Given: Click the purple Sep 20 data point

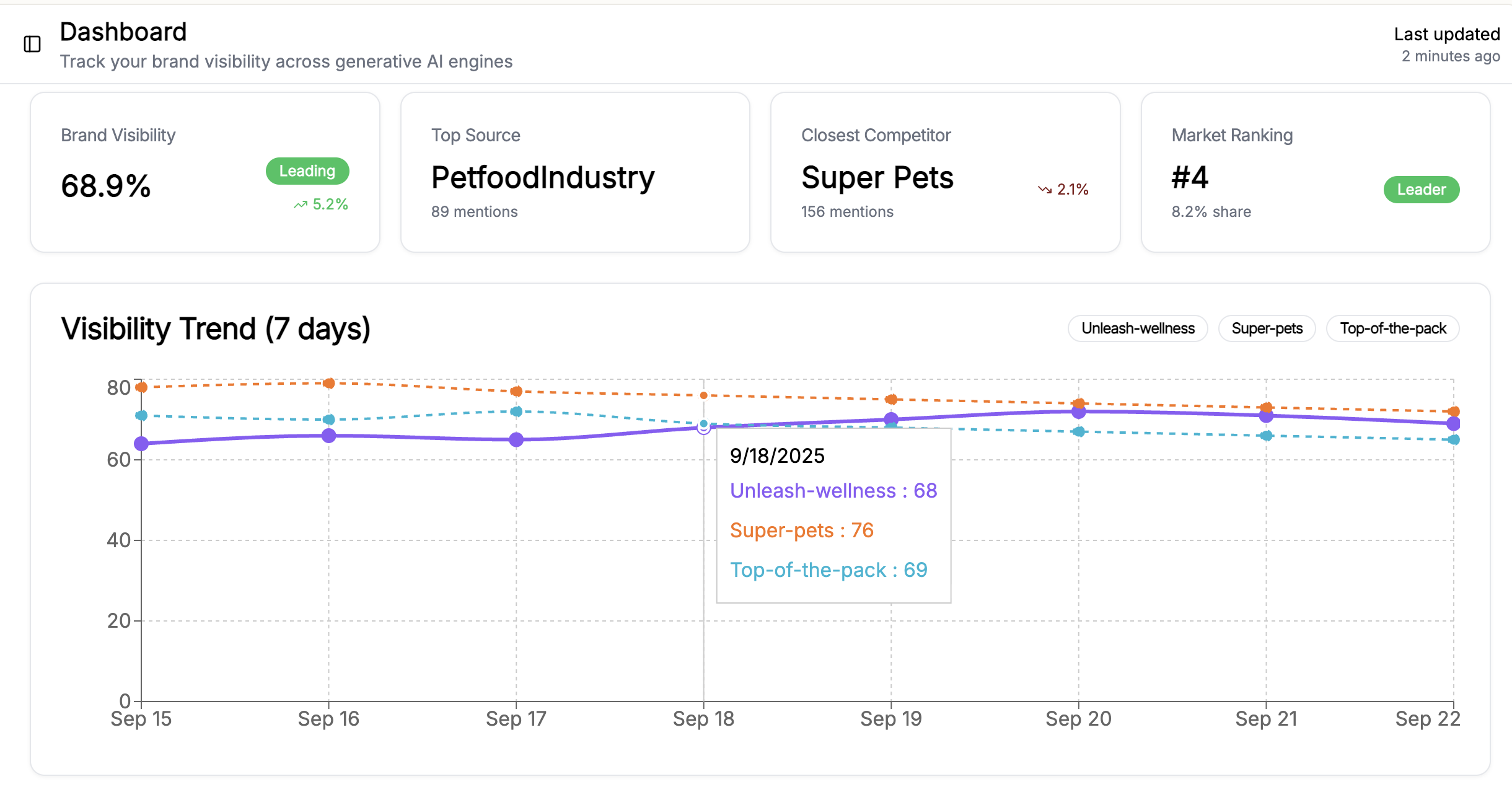Looking at the screenshot, I should [x=1079, y=411].
